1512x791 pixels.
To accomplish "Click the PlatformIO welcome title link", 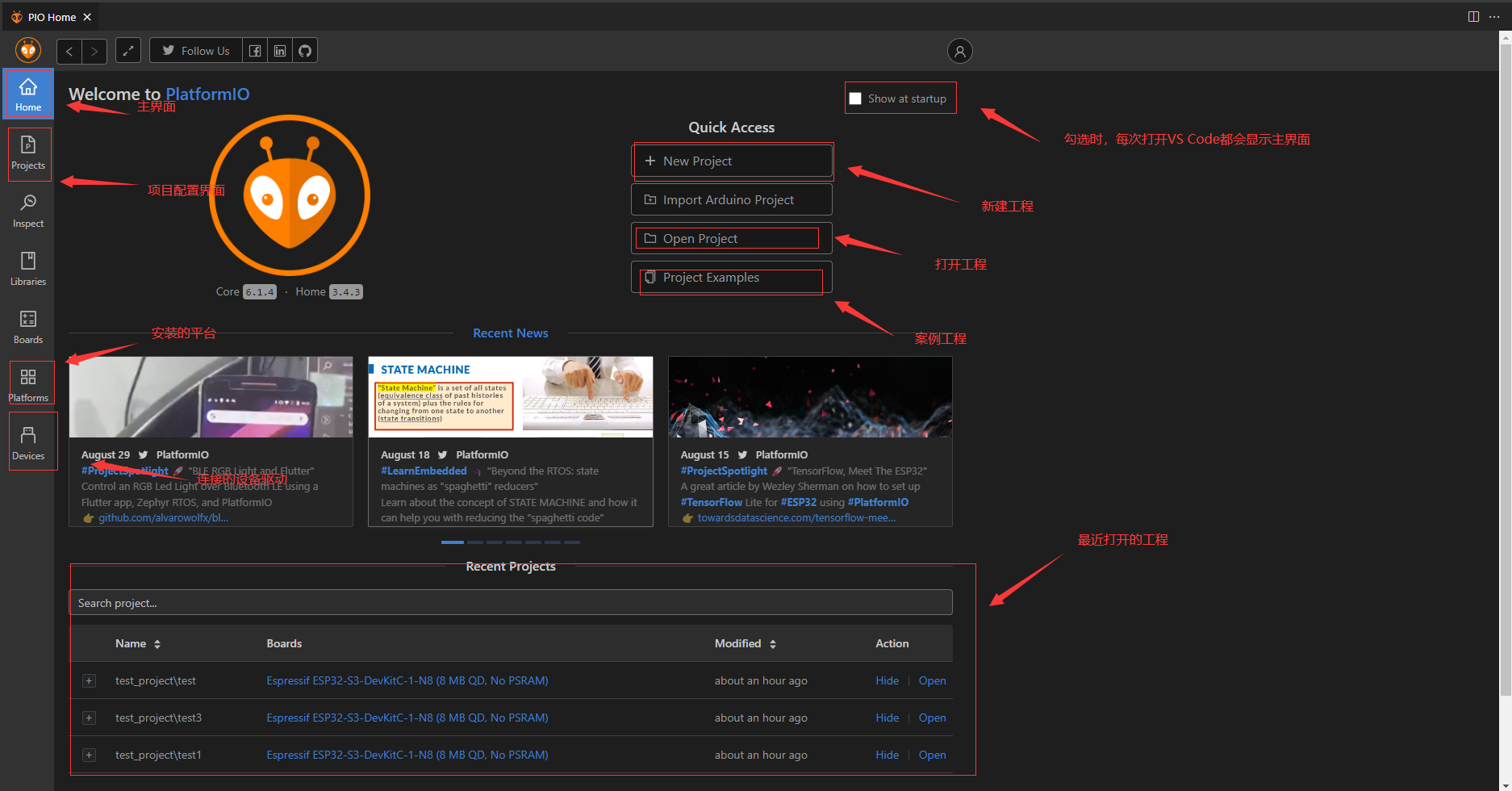I will point(207,94).
